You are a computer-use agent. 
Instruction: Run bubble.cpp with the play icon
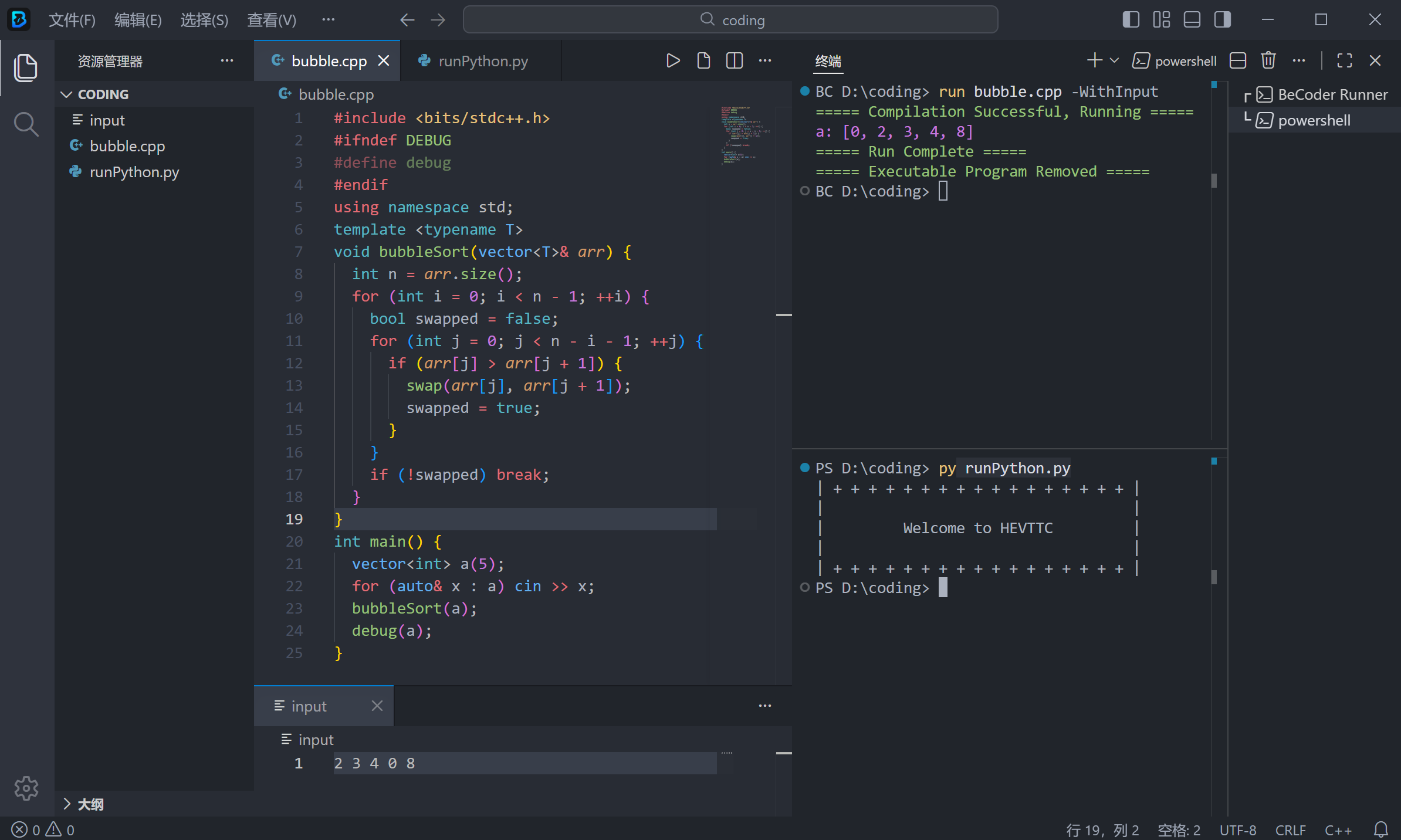pos(673,60)
